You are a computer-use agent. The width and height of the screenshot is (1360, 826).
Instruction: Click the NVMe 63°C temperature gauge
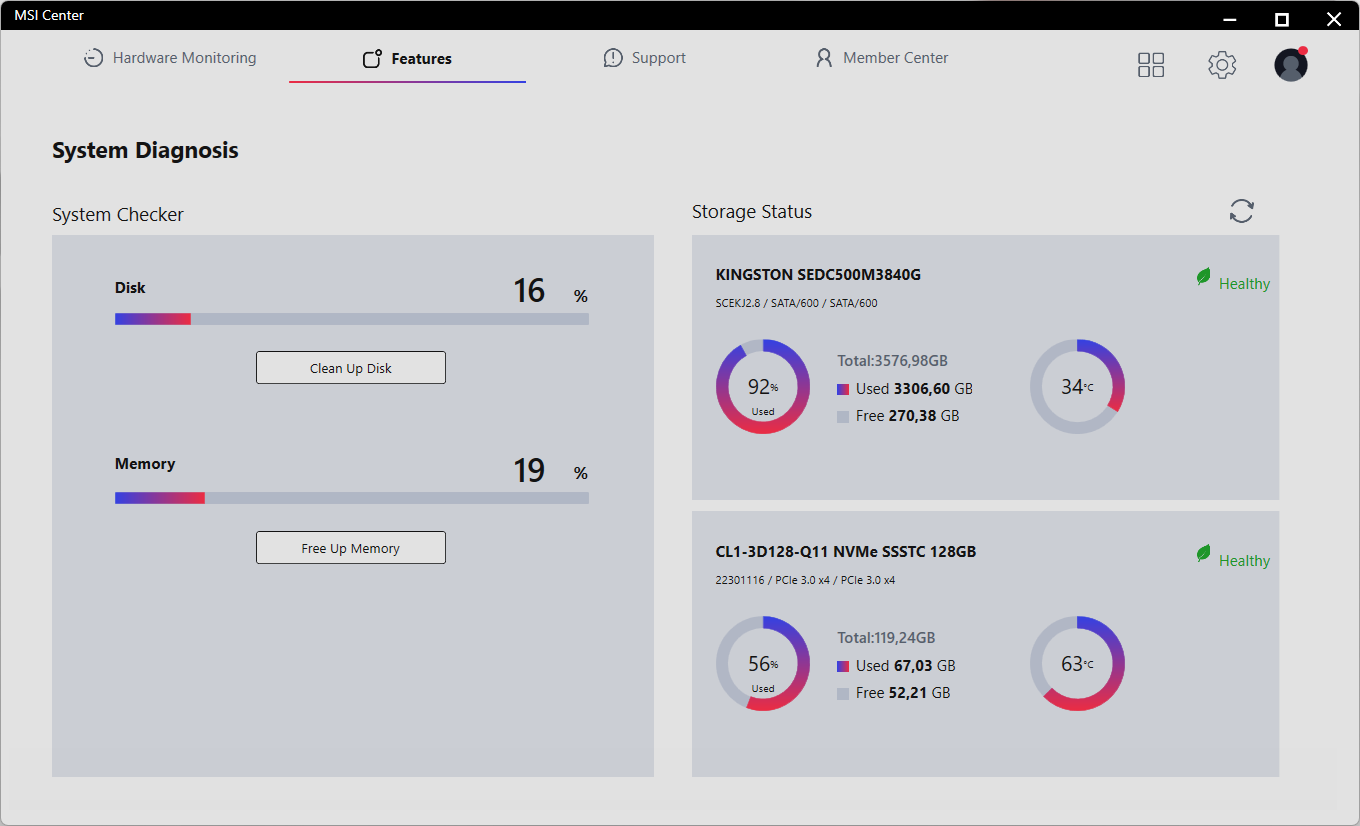(x=1077, y=664)
